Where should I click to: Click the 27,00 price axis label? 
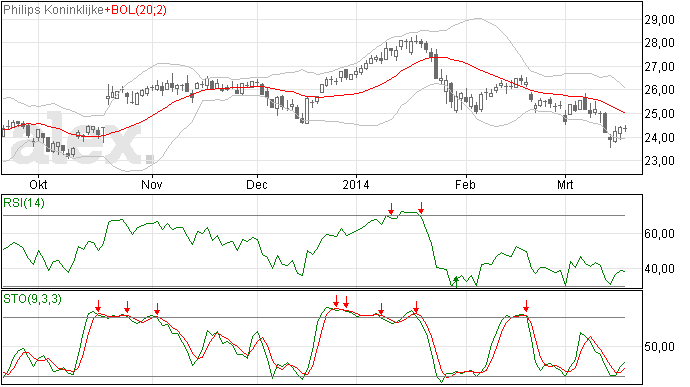(x=660, y=67)
